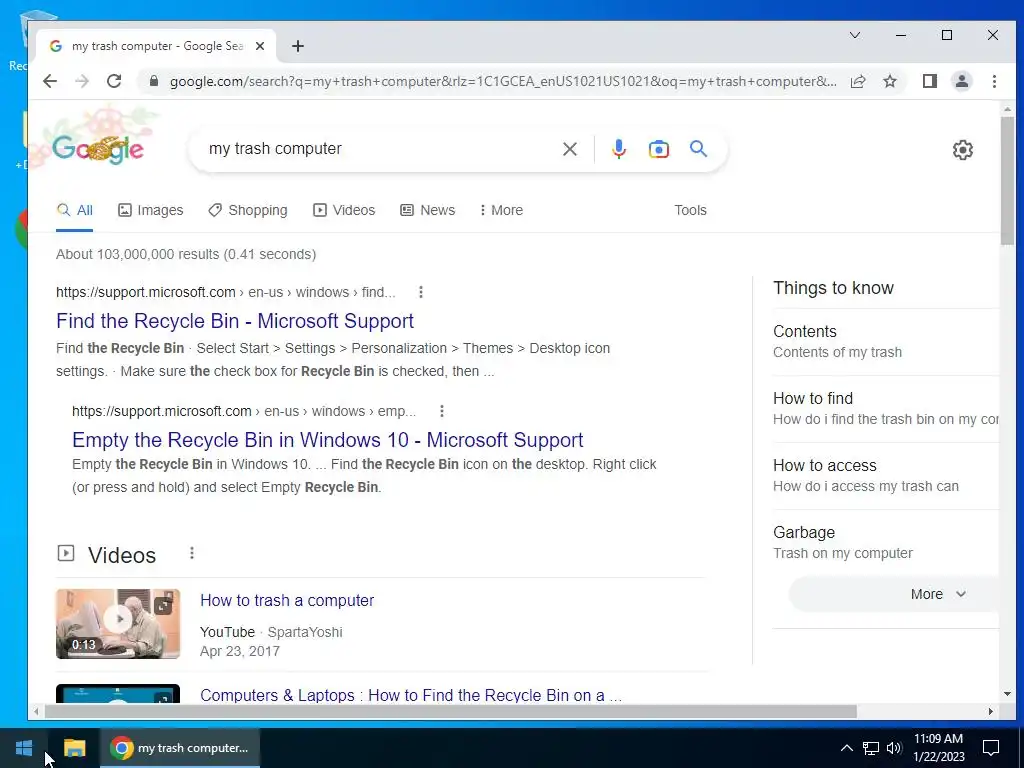Open Chrome side panel
This screenshot has height=768, width=1024.
click(x=929, y=81)
